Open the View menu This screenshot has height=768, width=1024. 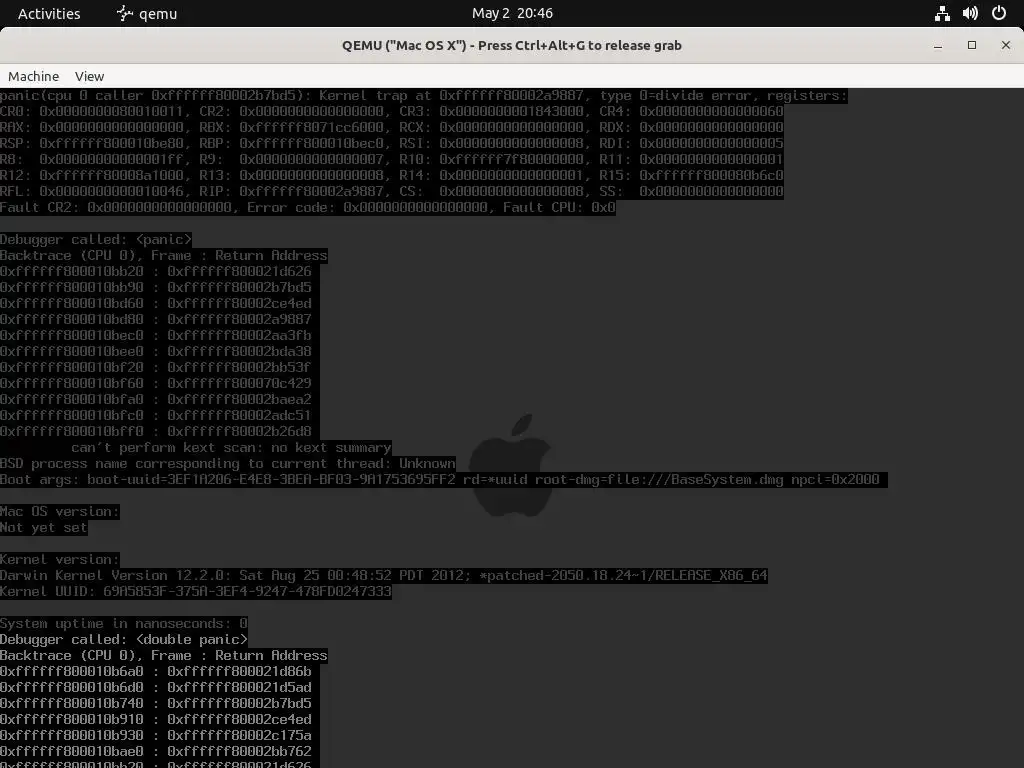pos(89,76)
